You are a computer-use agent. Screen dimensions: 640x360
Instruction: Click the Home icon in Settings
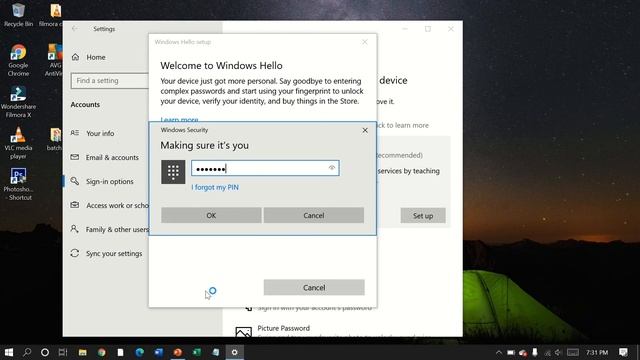(76, 57)
